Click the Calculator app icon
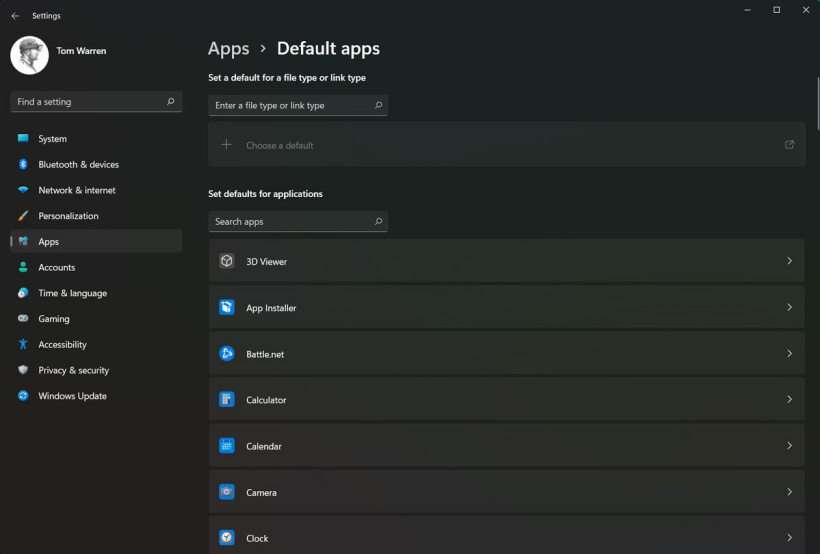 tap(226, 400)
